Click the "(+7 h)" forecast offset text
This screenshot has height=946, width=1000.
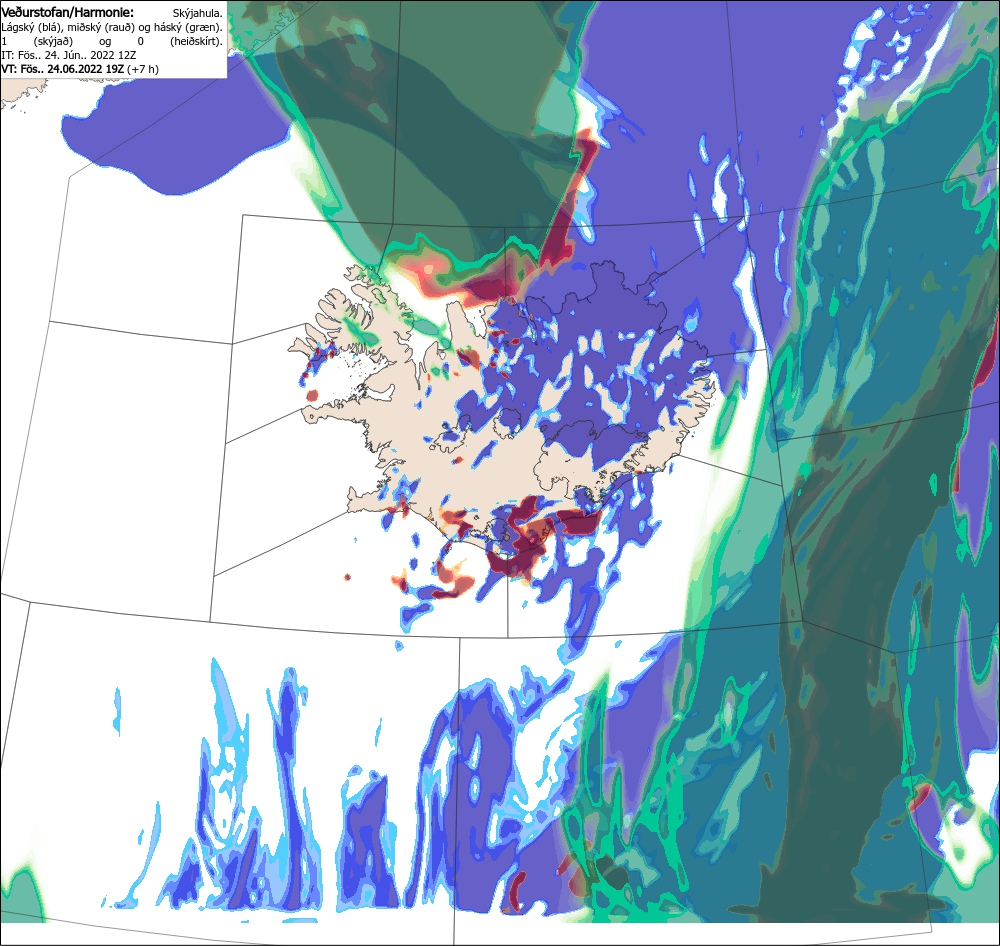click(143, 69)
